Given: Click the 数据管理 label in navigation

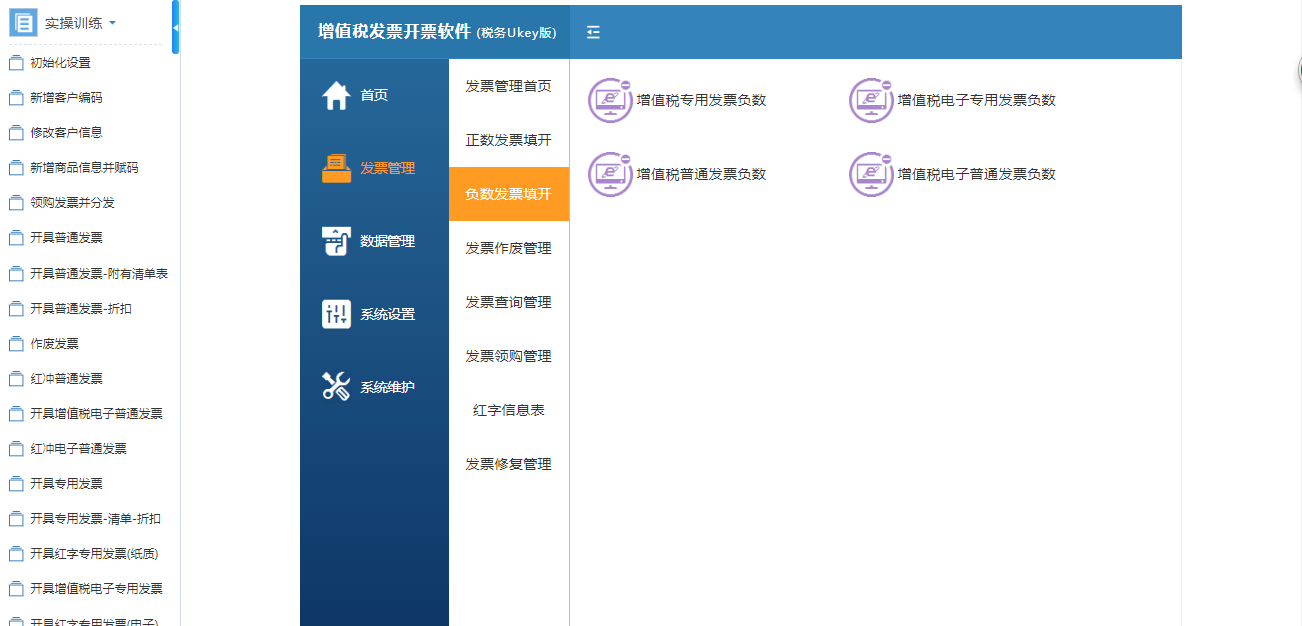Looking at the screenshot, I should coord(388,241).
